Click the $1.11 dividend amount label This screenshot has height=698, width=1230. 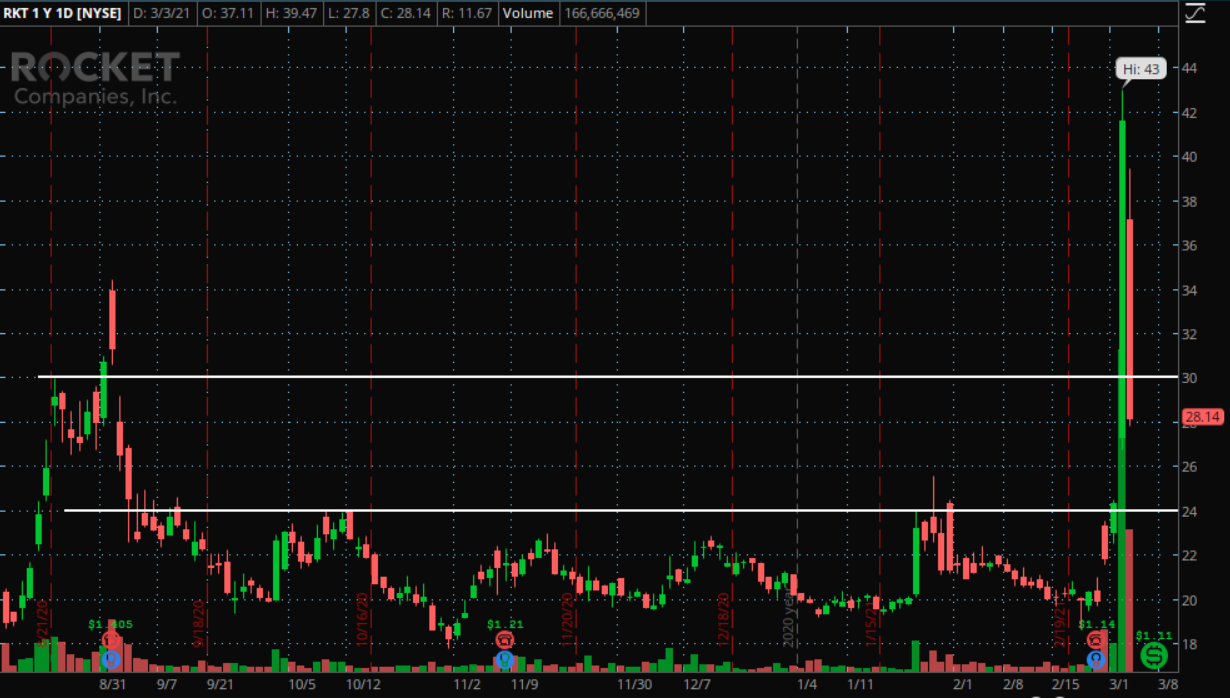tap(1154, 635)
